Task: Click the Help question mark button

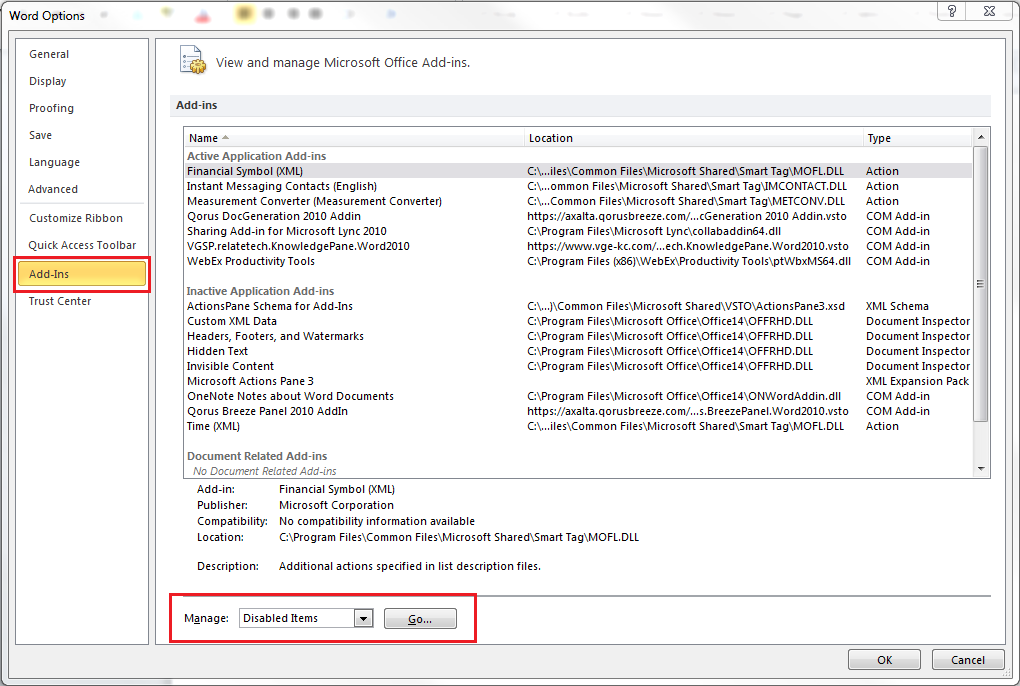Action: click(x=952, y=11)
